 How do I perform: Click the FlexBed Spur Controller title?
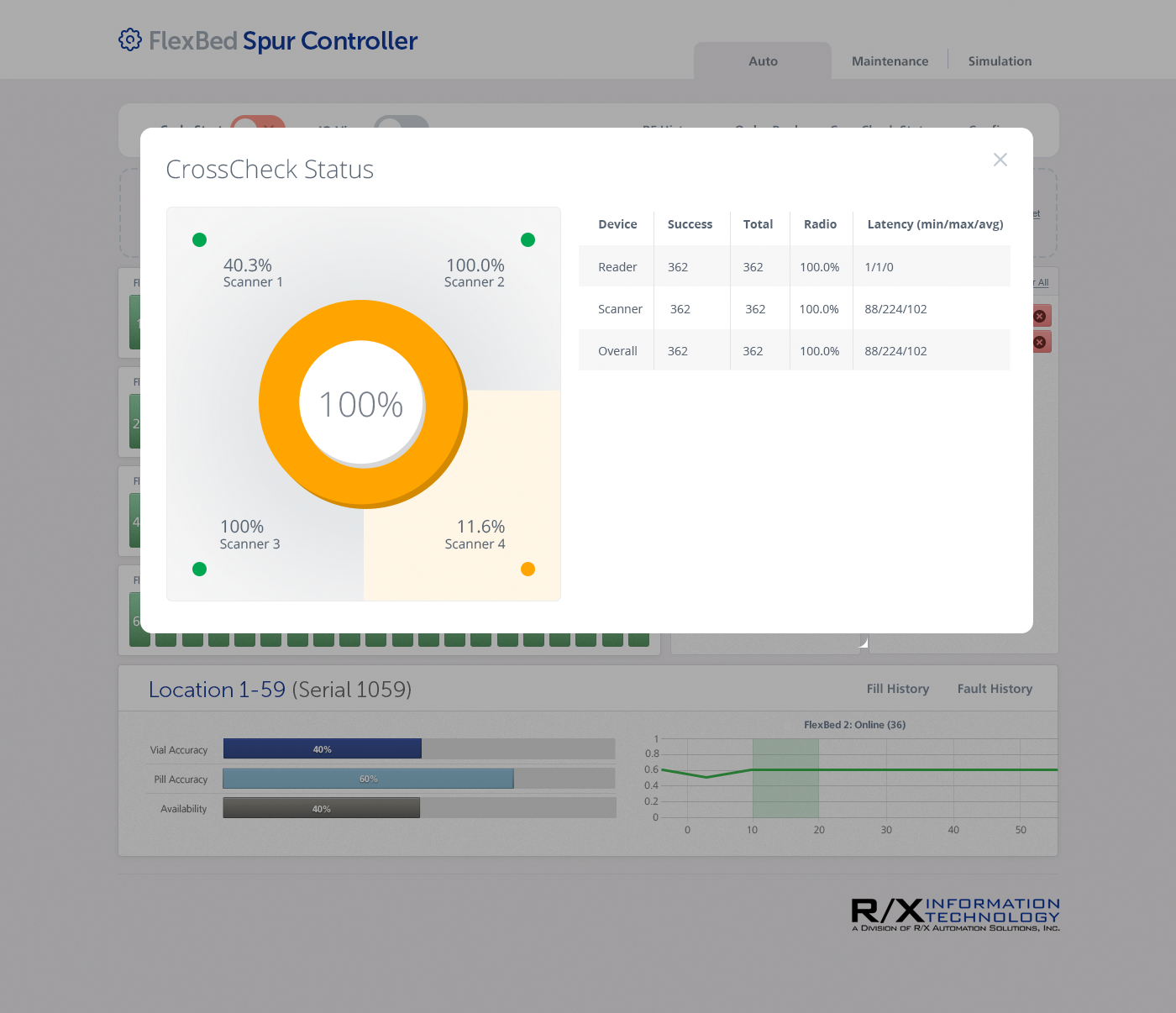coord(283,40)
